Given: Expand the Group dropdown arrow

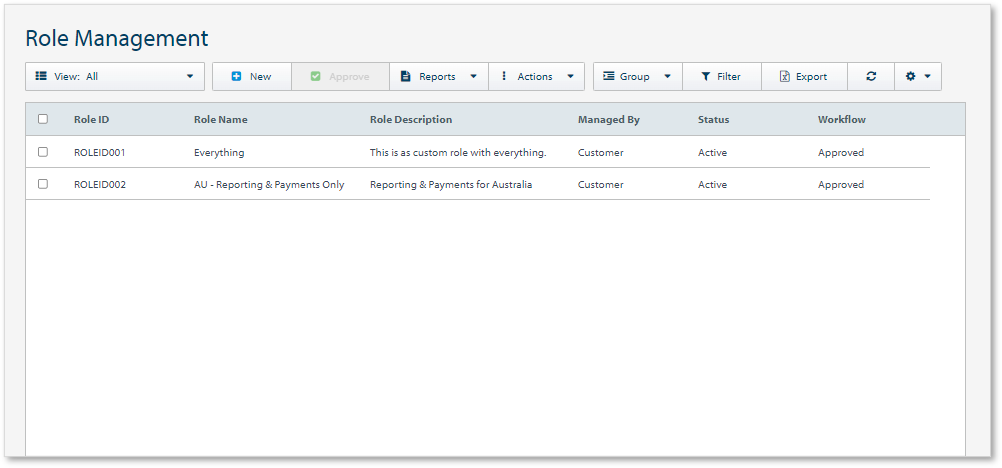Looking at the screenshot, I should click(667, 77).
